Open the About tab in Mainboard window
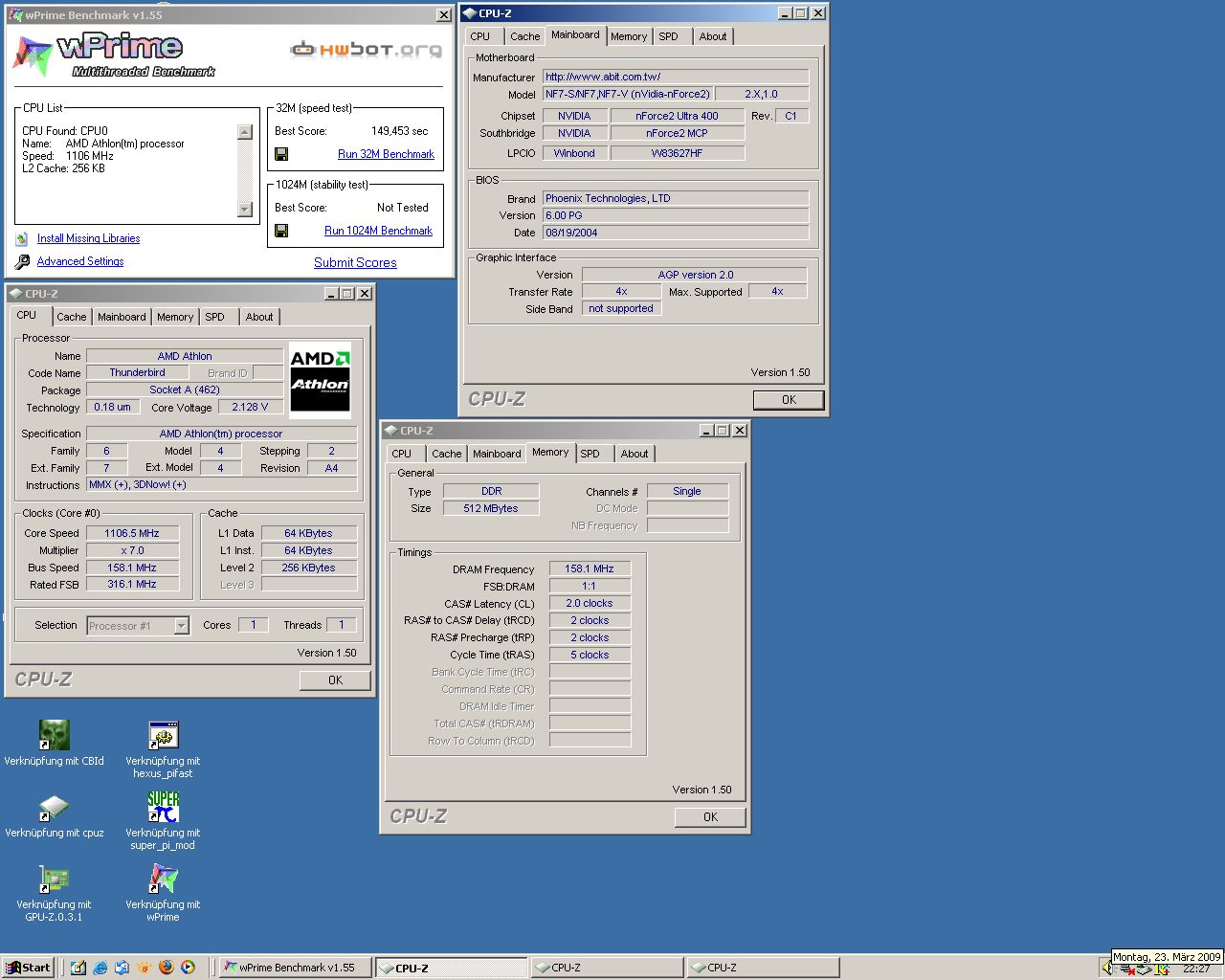 click(713, 36)
